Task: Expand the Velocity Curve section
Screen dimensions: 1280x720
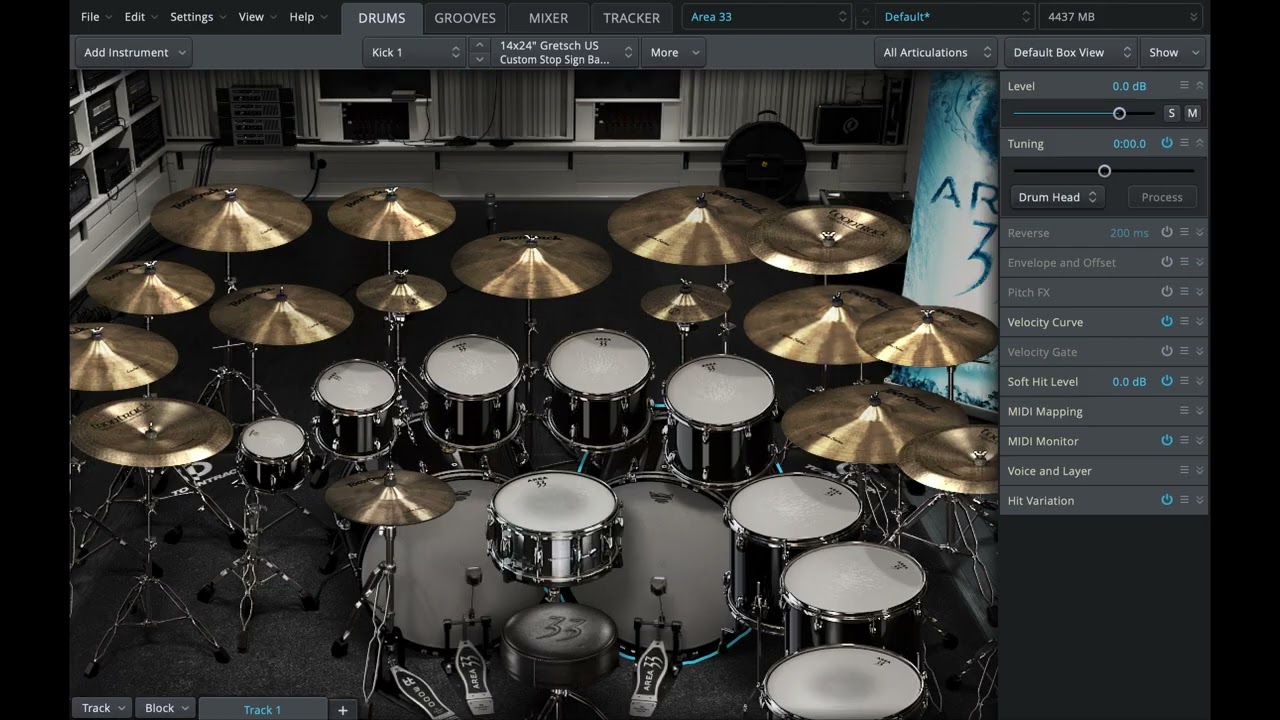Action: click(x=1199, y=321)
